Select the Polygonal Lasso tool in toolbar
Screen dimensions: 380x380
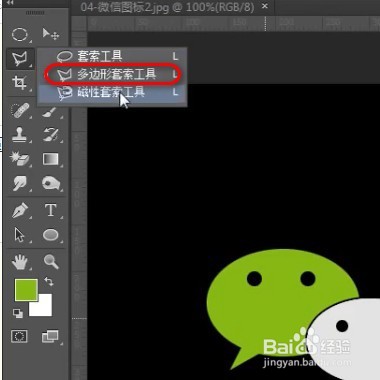(20, 59)
